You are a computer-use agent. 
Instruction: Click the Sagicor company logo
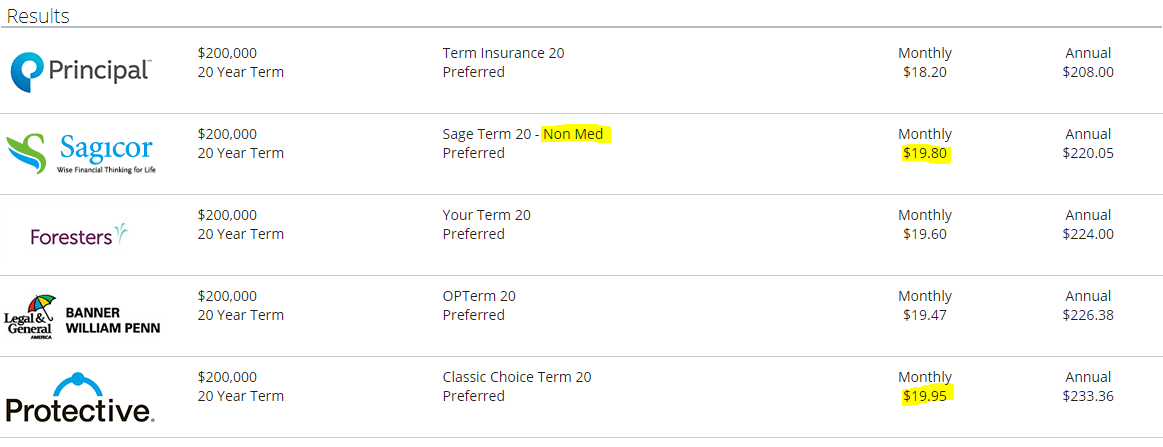(81, 153)
